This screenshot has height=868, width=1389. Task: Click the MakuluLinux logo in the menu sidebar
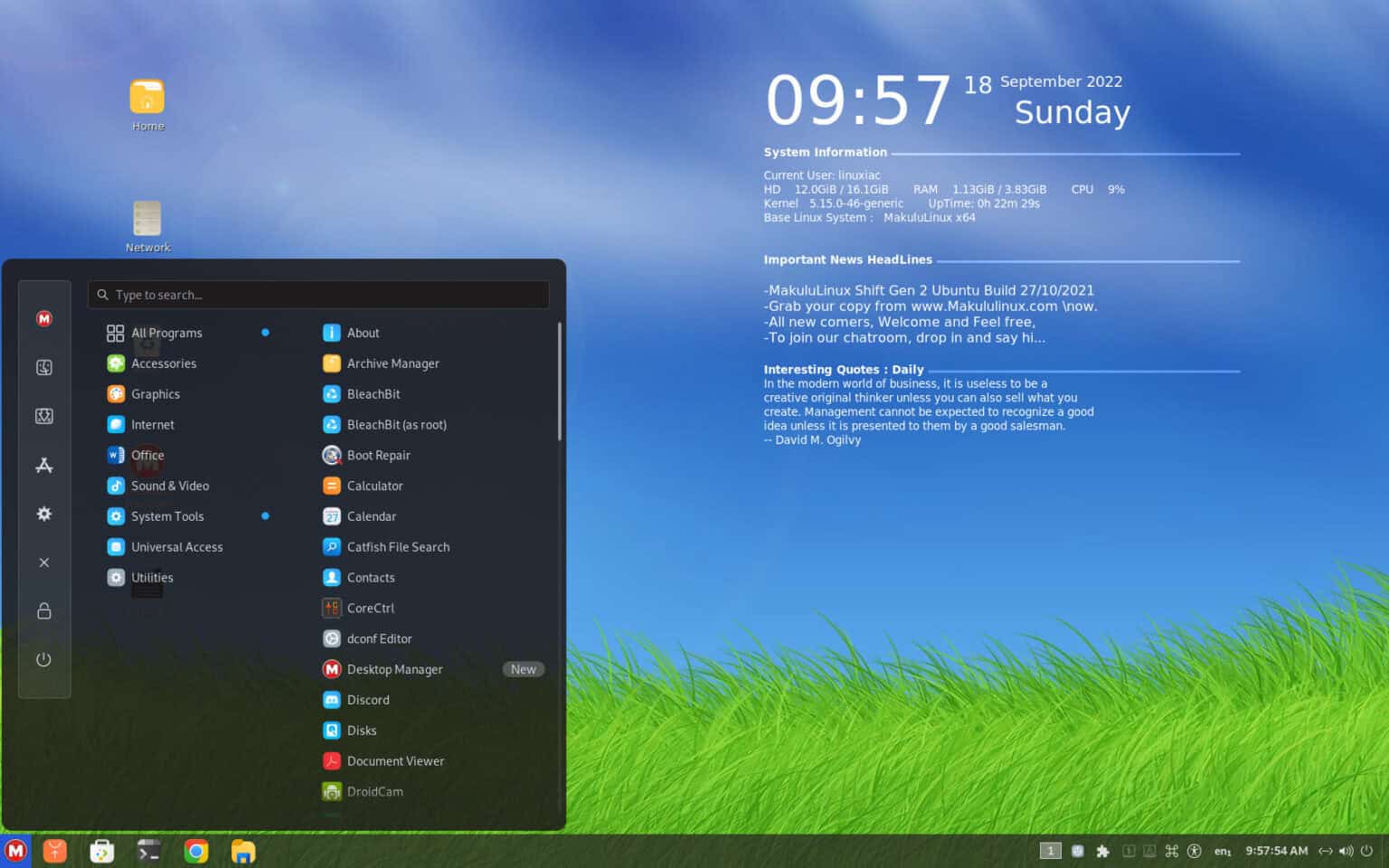(44, 318)
